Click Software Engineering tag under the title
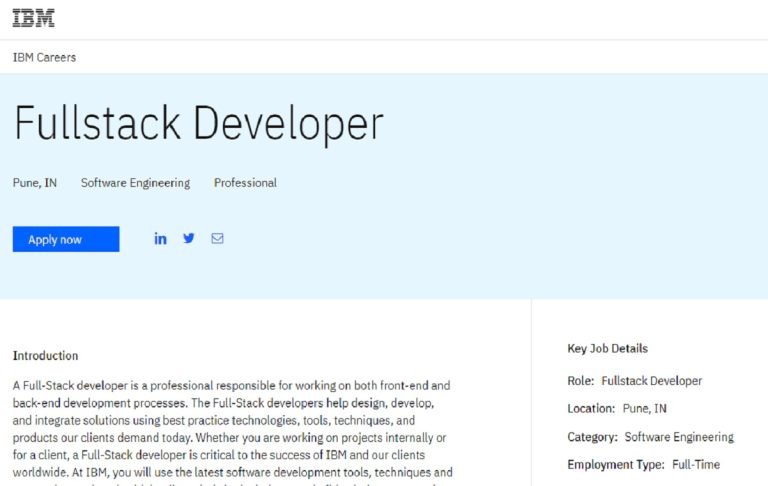 coord(135,183)
